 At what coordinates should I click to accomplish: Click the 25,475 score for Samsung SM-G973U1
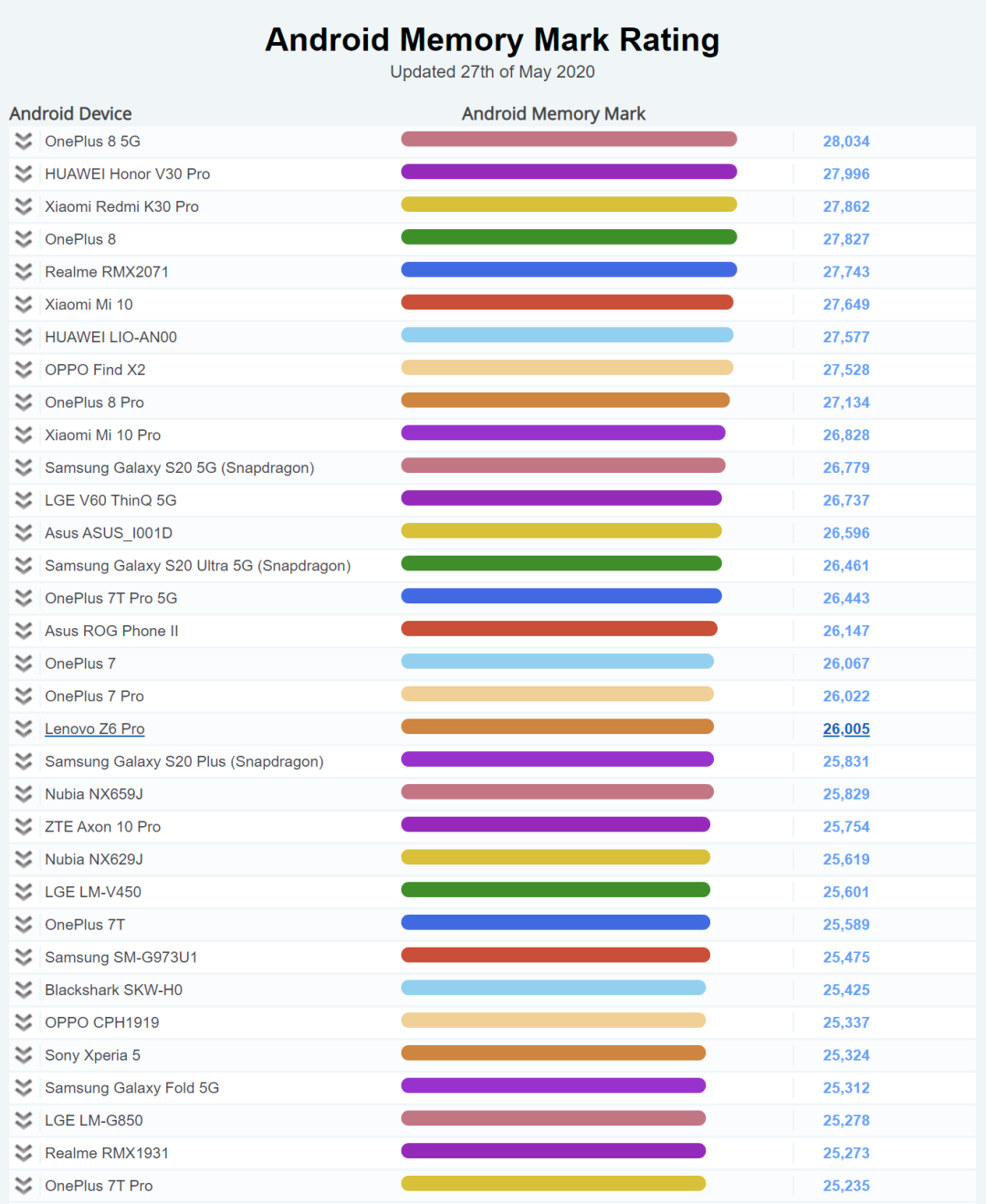click(x=846, y=958)
